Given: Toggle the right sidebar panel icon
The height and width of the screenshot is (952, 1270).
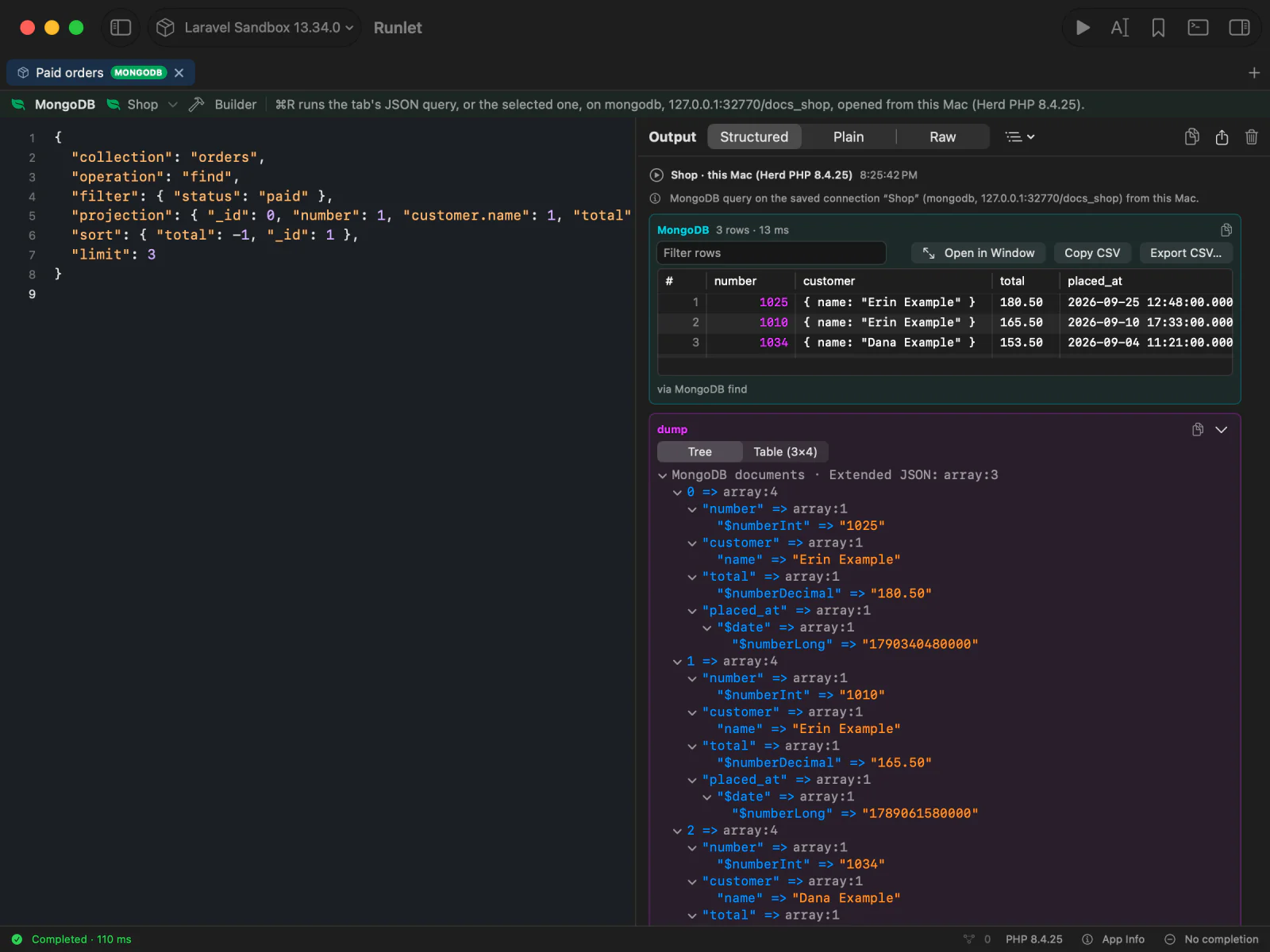Looking at the screenshot, I should [1239, 28].
